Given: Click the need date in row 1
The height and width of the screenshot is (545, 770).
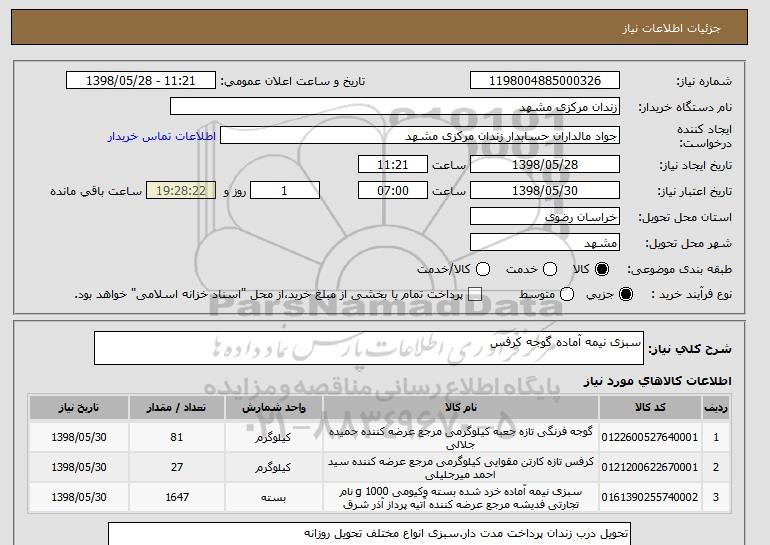Looking at the screenshot, I should pyautogui.click(x=79, y=437).
